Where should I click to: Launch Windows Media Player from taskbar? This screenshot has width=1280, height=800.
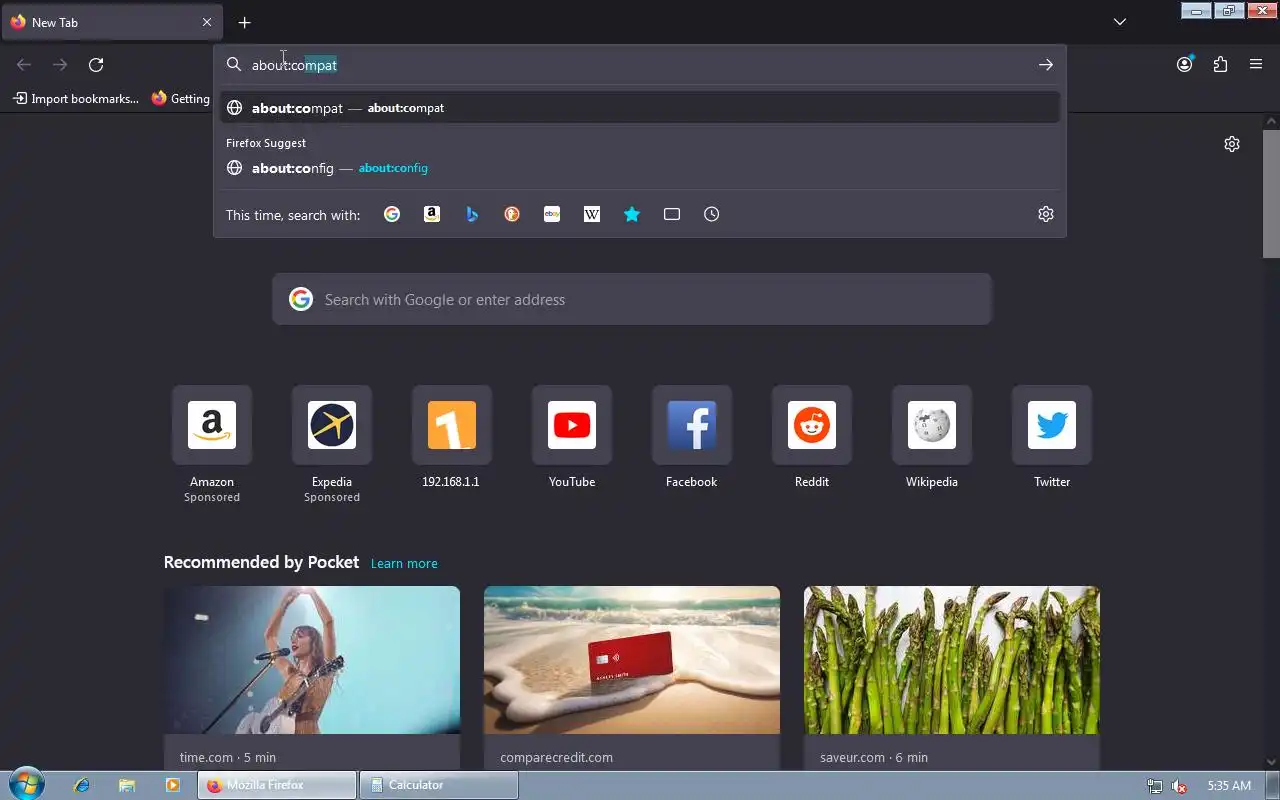pyautogui.click(x=172, y=786)
